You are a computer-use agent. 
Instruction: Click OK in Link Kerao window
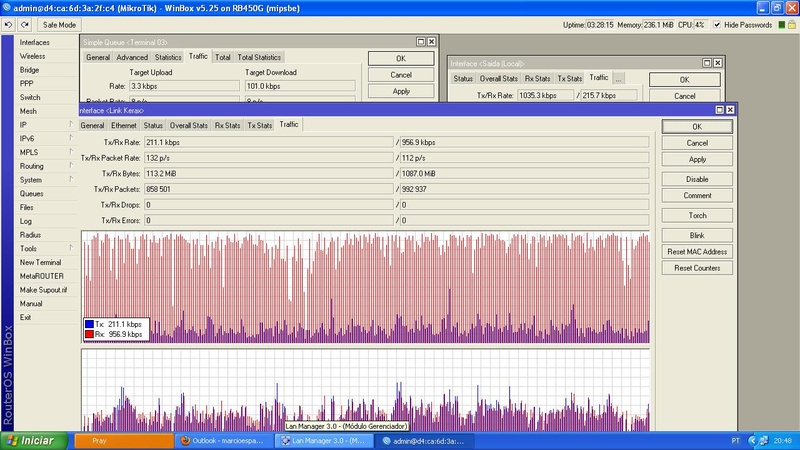click(697, 127)
